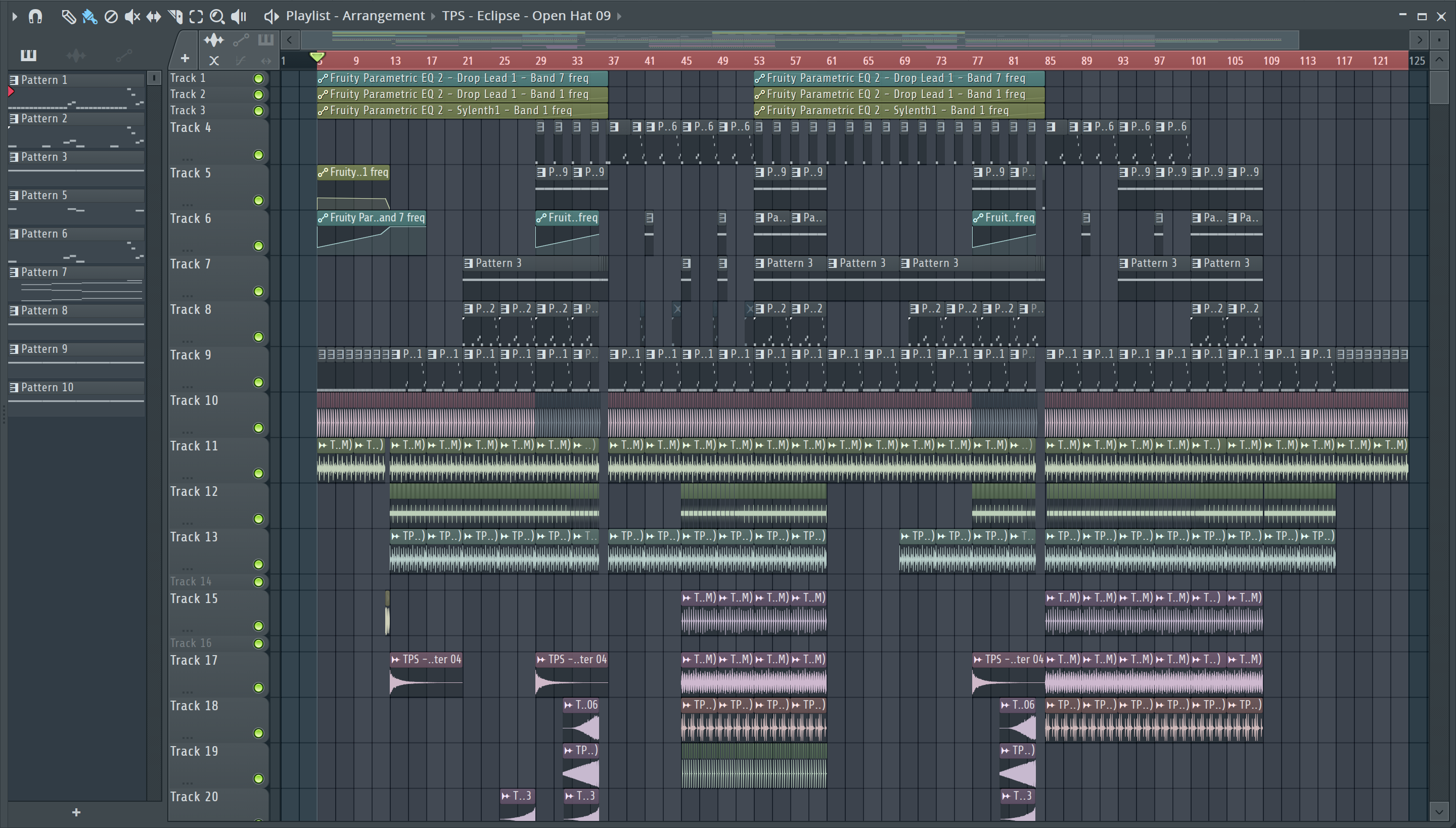Show patterns in picker with piano icon

28,55
